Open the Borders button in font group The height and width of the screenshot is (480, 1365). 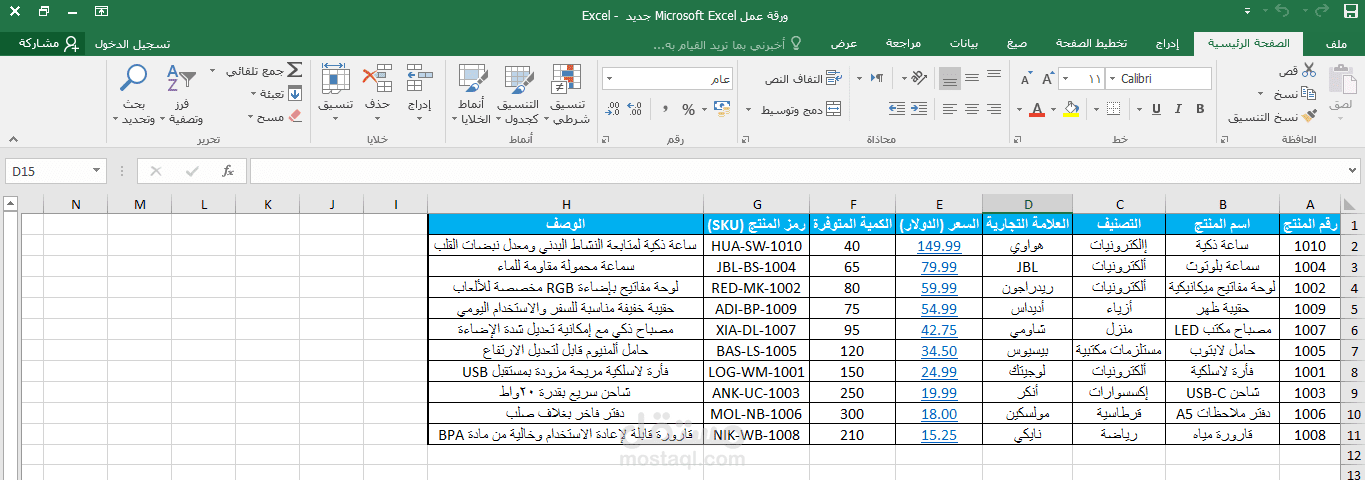[1113, 109]
